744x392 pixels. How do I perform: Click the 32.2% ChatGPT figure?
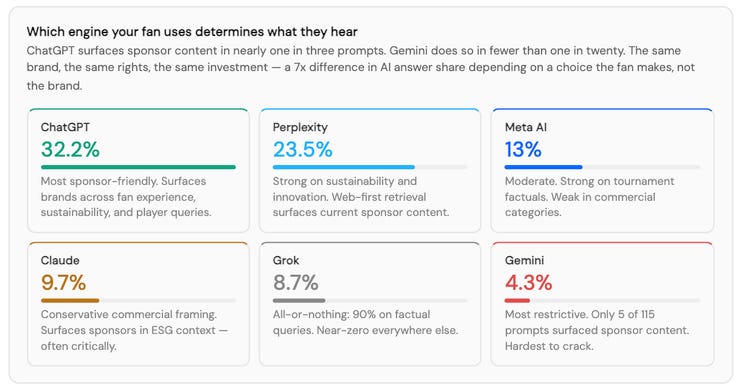tap(70, 149)
